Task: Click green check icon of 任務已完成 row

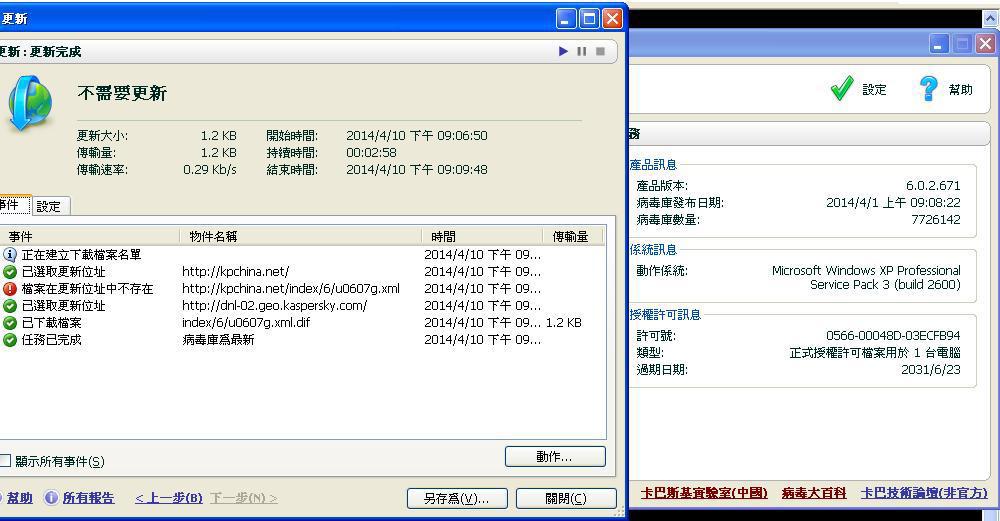Action: coord(10,340)
